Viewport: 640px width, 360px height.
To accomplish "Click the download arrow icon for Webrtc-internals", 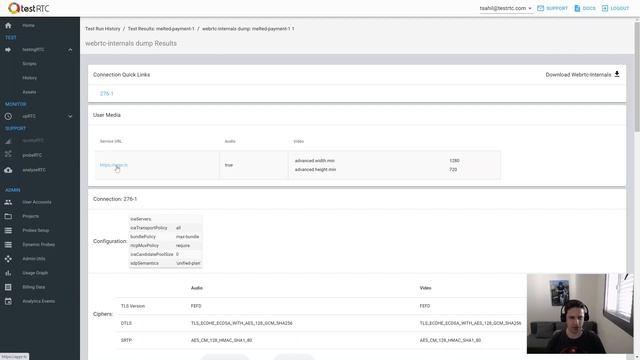I will [x=617, y=74].
